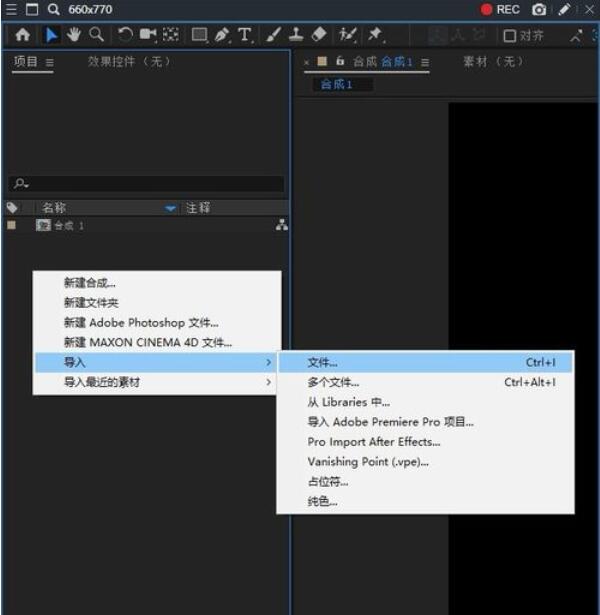Click the magnifier icon beside 660x770
600x615 pixels.
pos(54,9)
